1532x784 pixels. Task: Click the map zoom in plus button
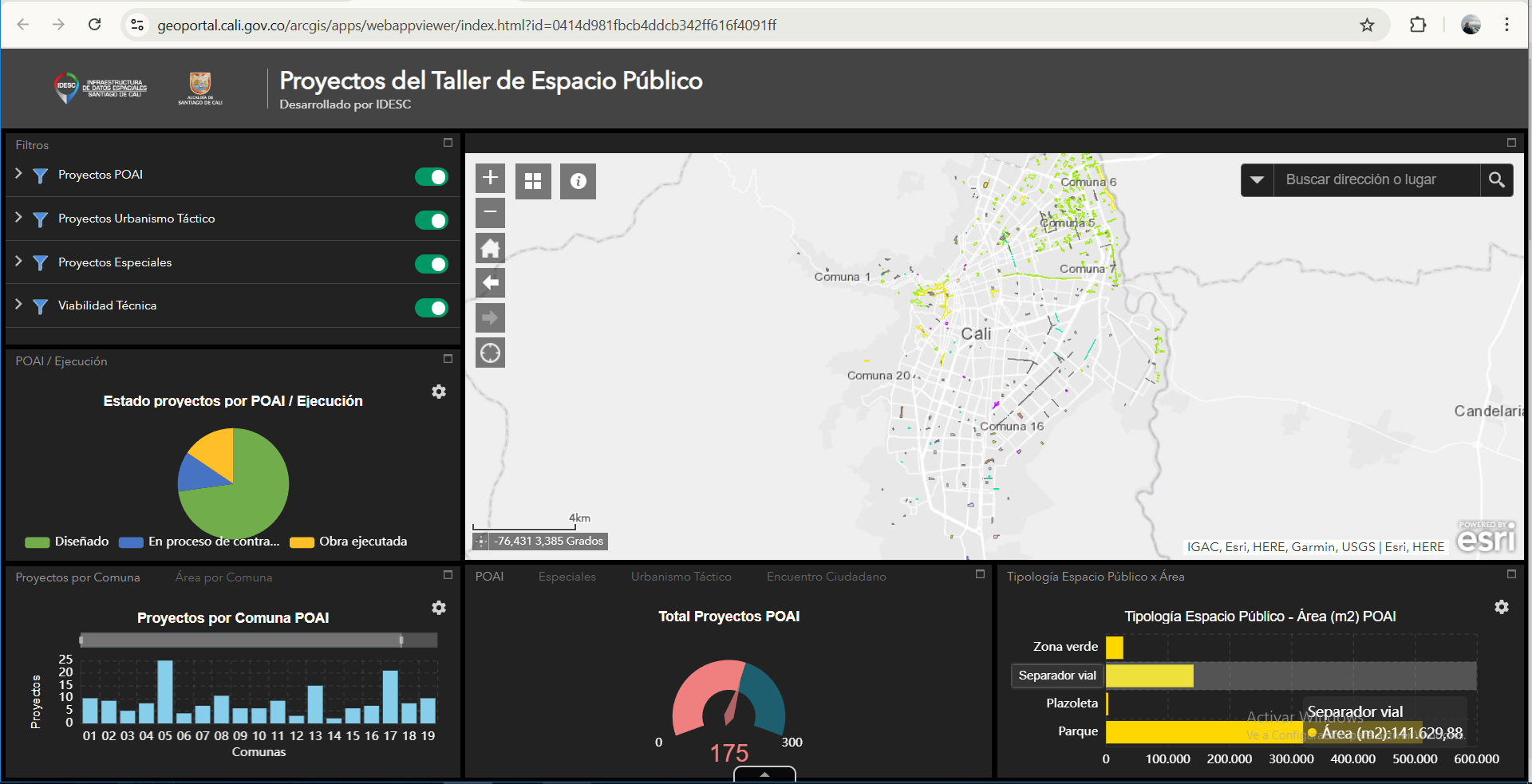coord(490,178)
